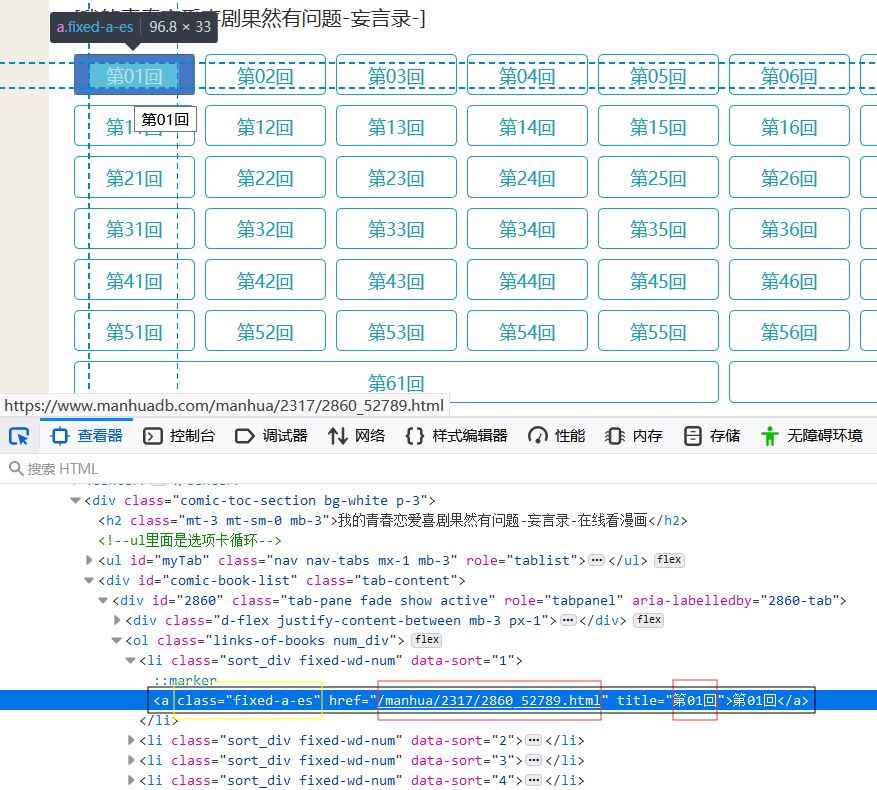Collapse the comic-toc-section div node
Viewport: 877px width, 790px height.
pos(76,500)
